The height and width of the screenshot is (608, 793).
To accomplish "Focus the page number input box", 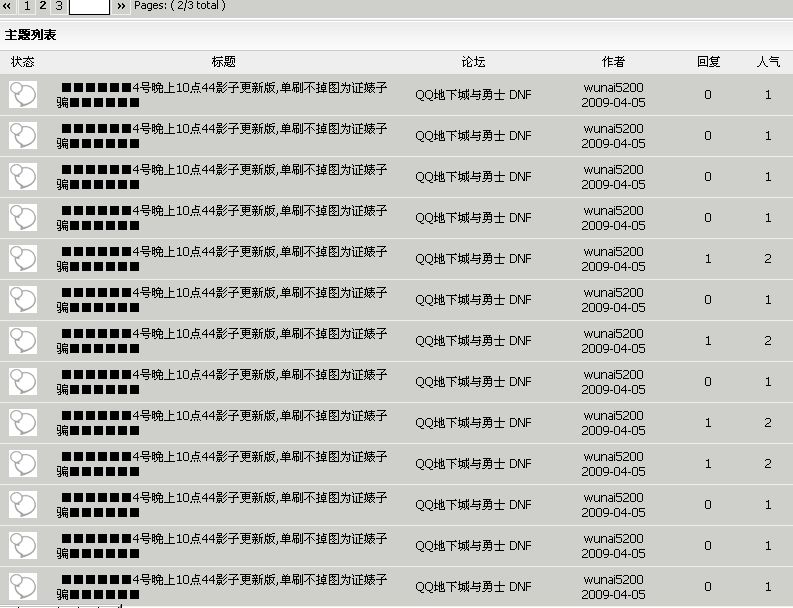I will 89,7.
